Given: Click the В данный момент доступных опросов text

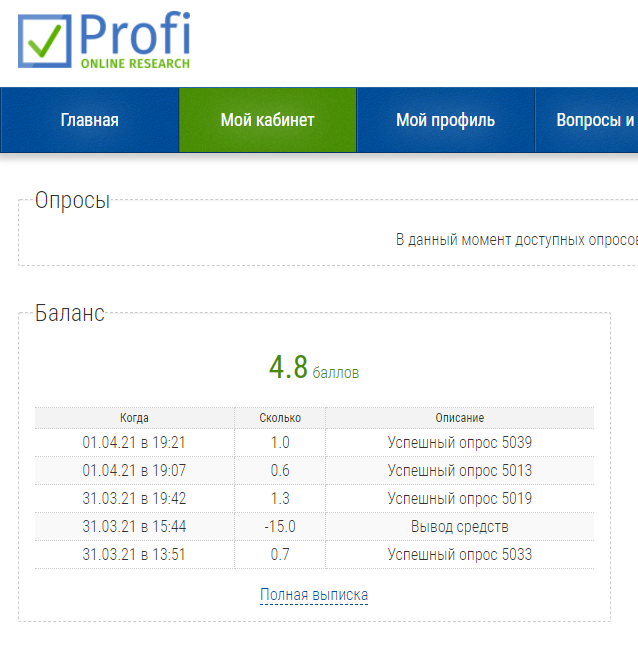Looking at the screenshot, I should coord(517,240).
